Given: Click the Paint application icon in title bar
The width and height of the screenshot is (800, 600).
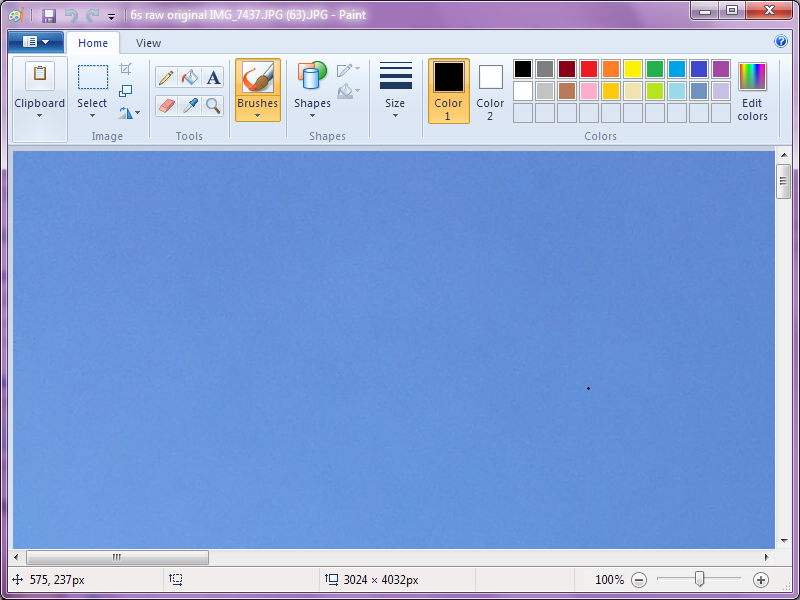Looking at the screenshot, I should coord(16,15).
